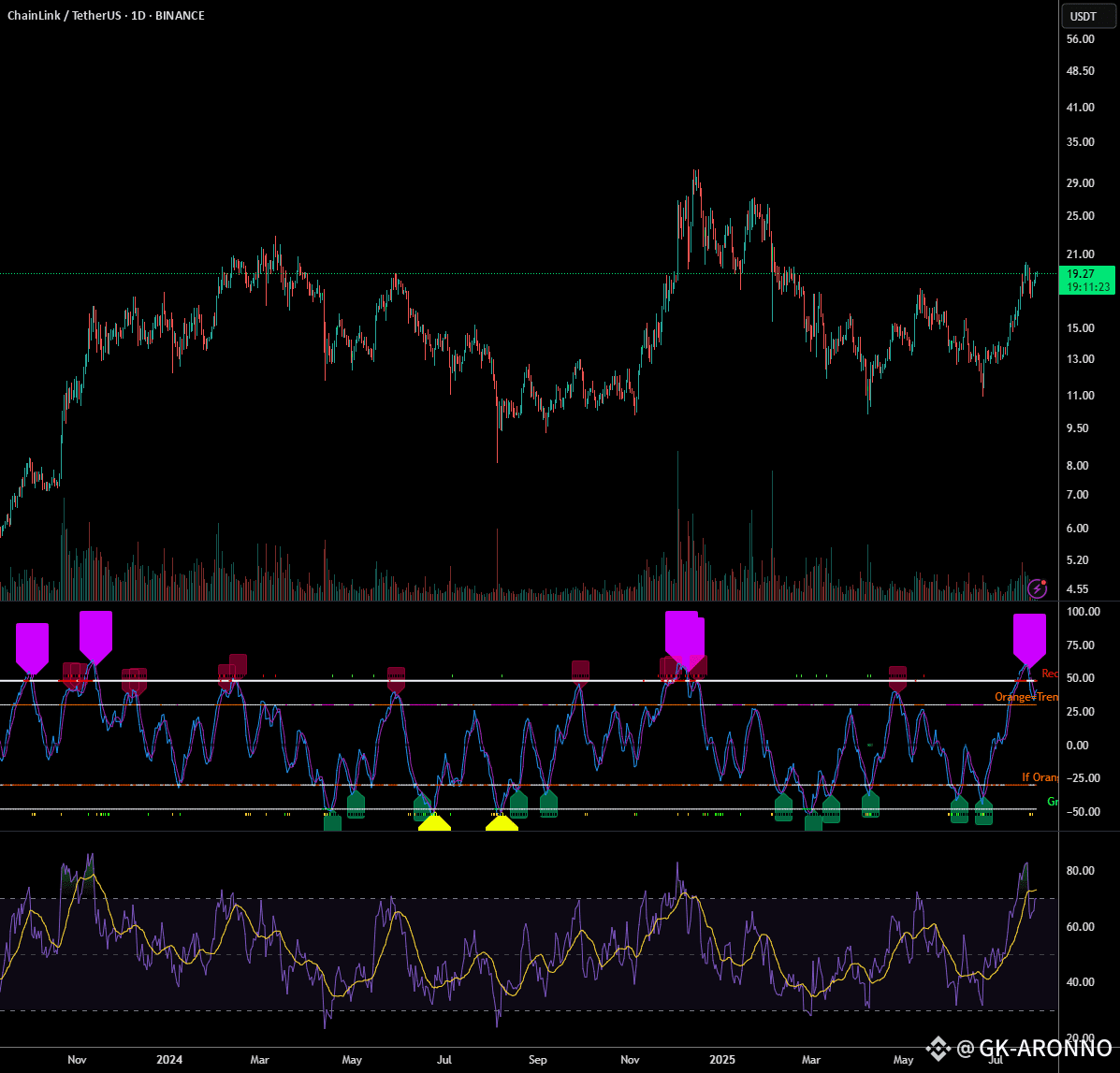Viewport: 1120px width, 1073px height.
Task: Click the 56.00 price axis label
Action: coord(1080,39)
